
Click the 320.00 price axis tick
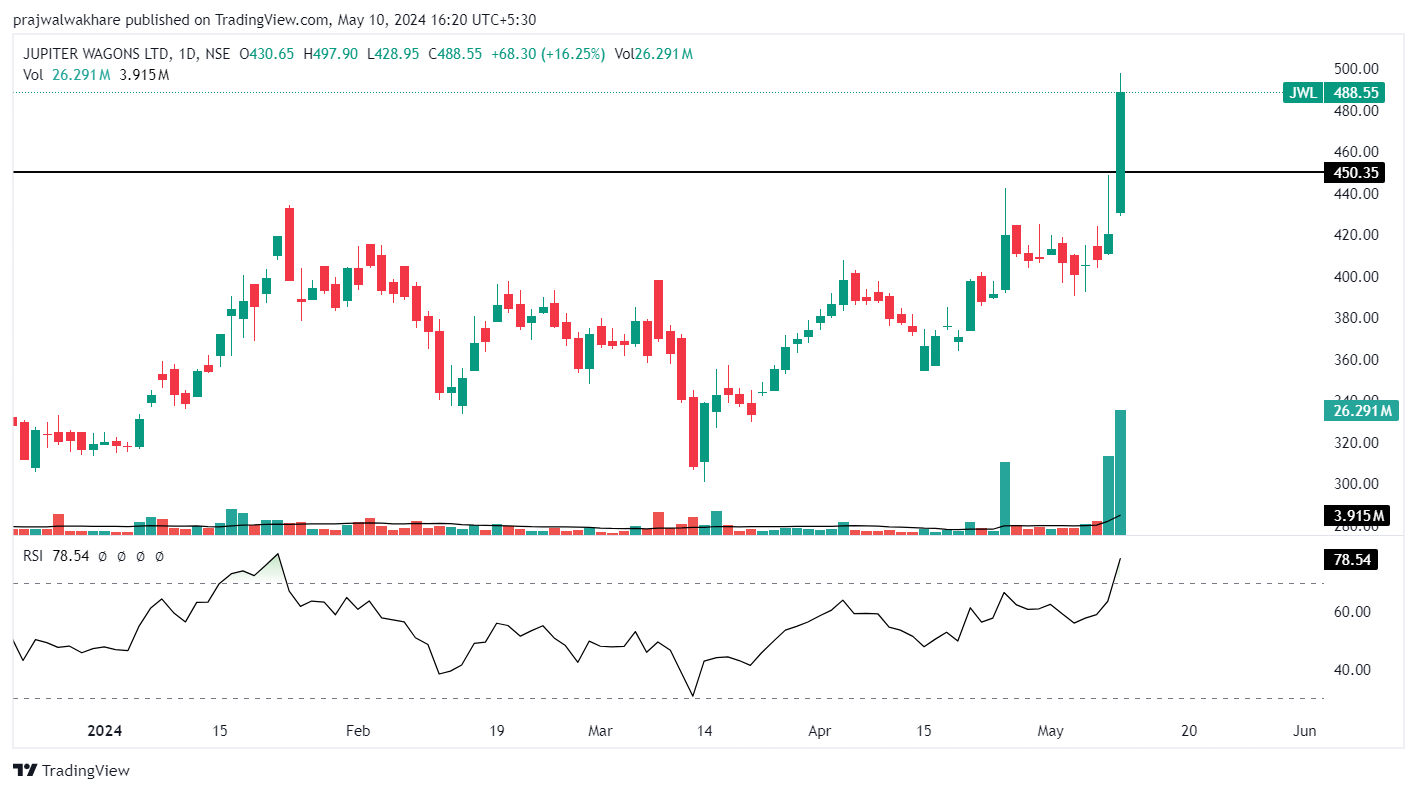click(1356, 442)
